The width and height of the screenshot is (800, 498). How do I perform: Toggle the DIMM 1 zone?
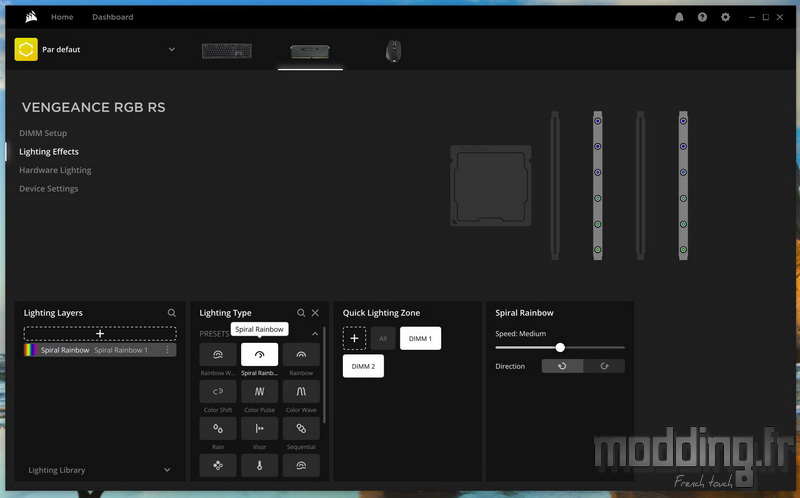[x=420, y=338]
